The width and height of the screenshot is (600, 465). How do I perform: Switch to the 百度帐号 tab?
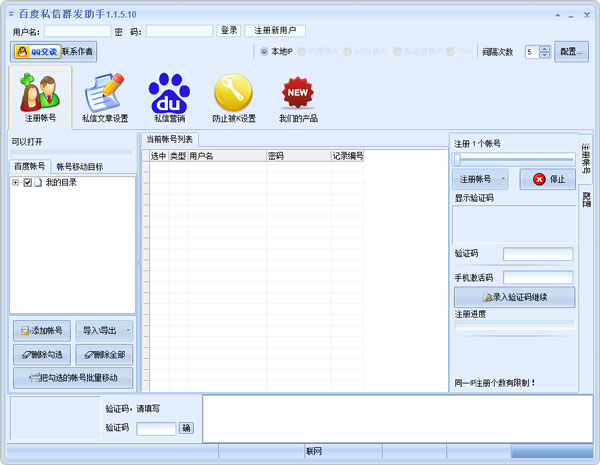(29, 166)
